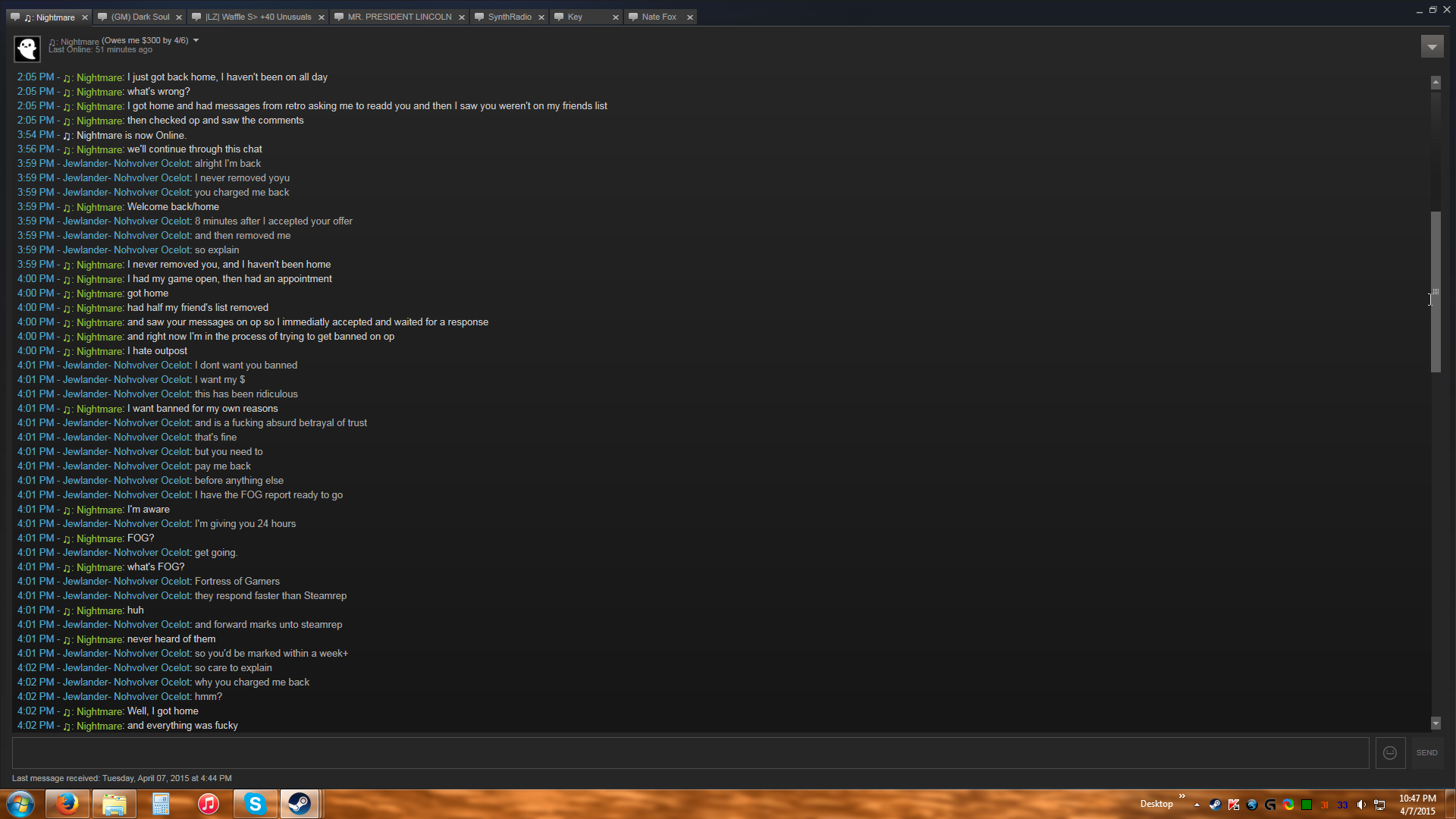1456x819 pixels.
Task: Switch to the (GM) Dark Soul tab
Action: click(140, 17)
